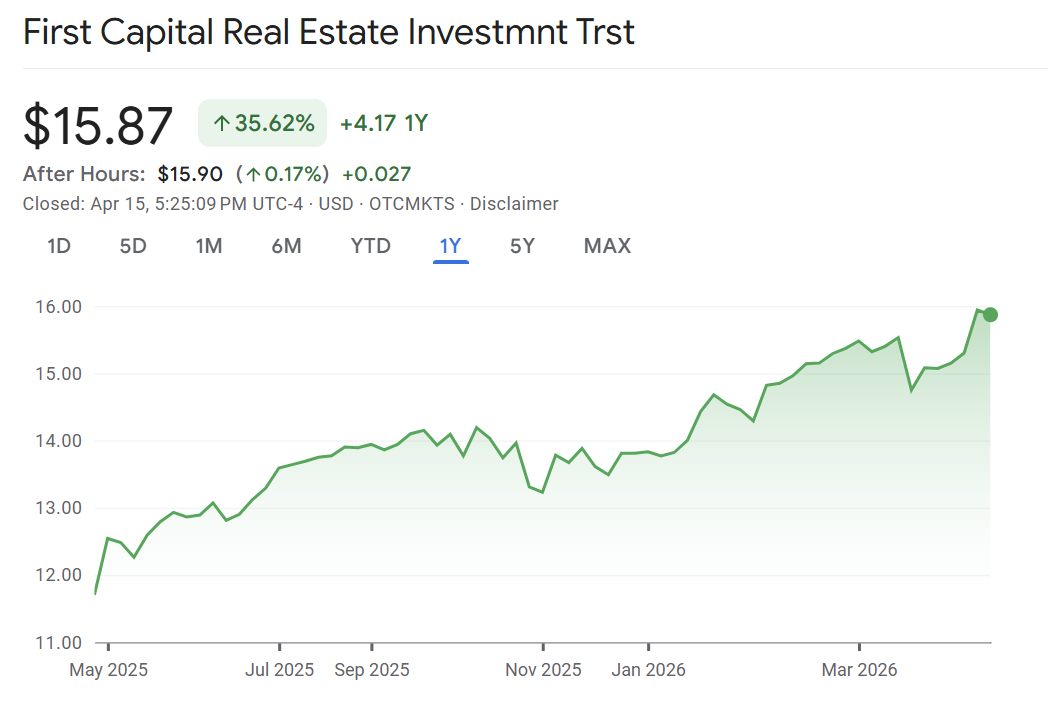Open the Disclaimer link
1048x703 pixels.
(x=514, y=204)
